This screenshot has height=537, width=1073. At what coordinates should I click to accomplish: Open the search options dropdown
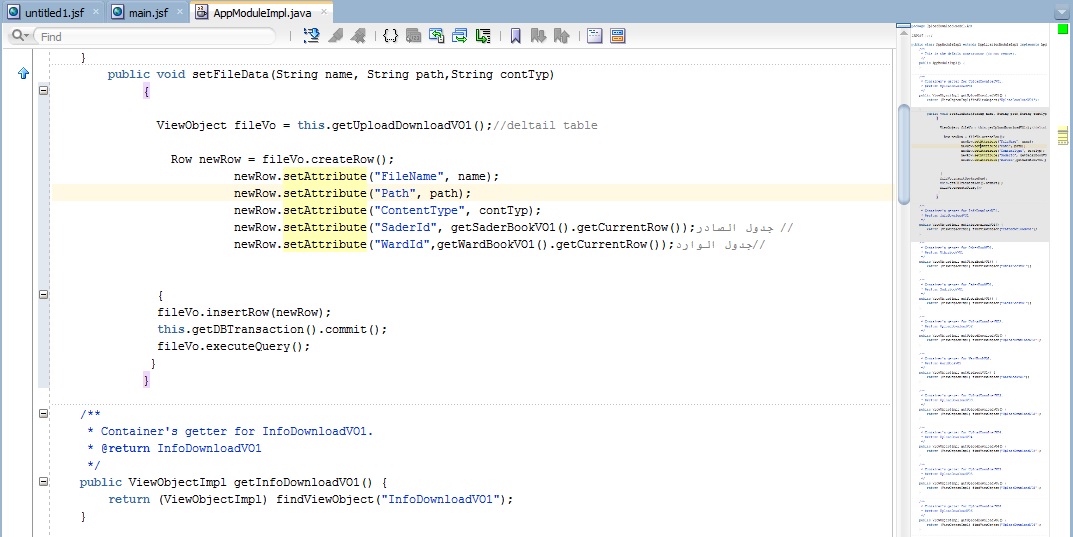coord(19,36)
